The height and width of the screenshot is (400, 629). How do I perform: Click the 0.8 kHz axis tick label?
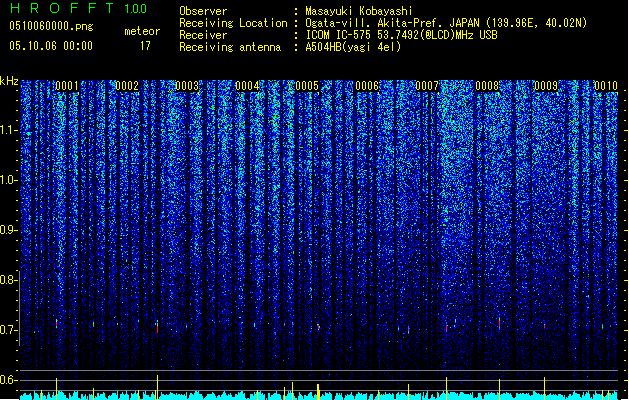8,280
